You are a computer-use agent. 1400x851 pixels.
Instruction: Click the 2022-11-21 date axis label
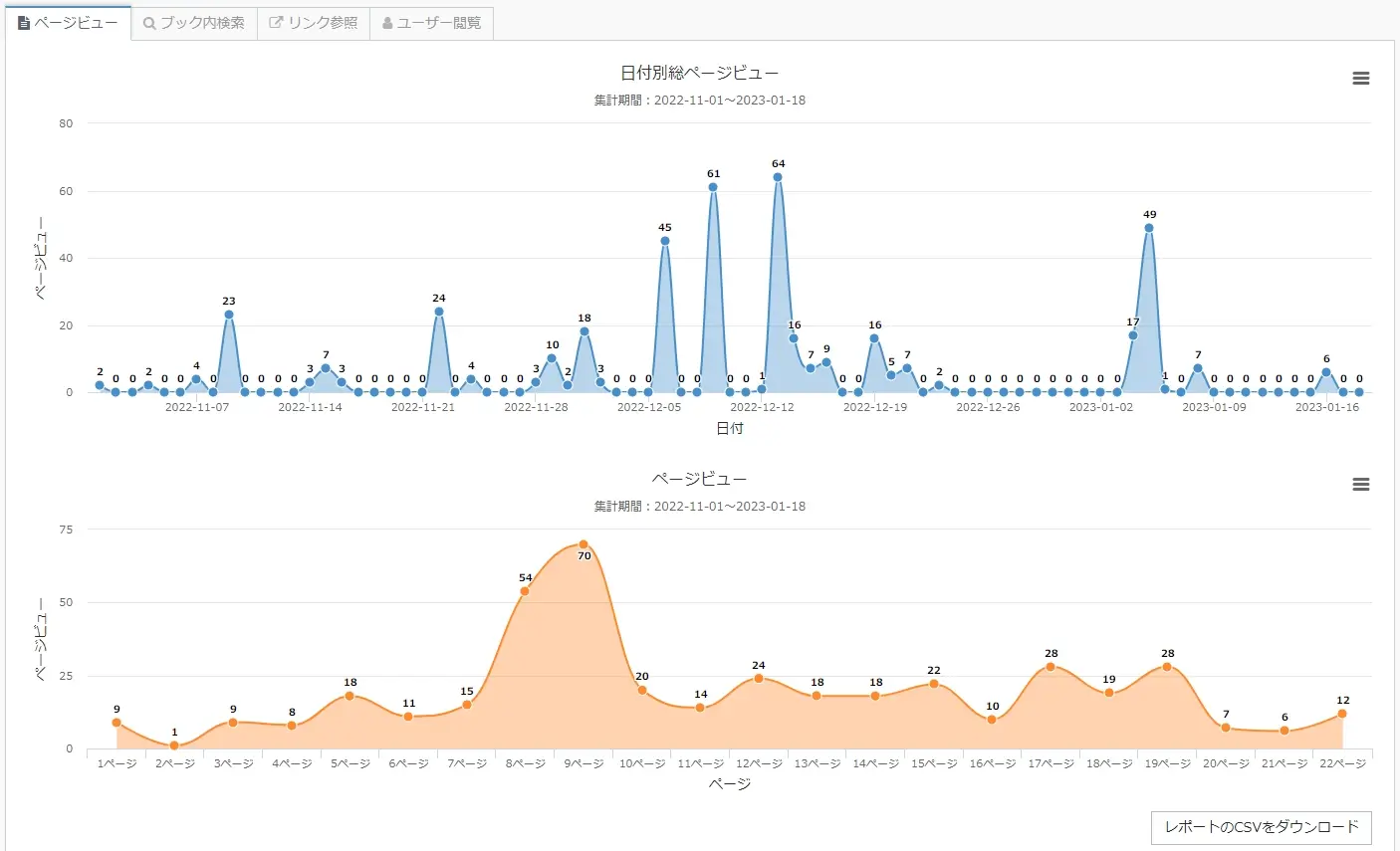(x=423, y=407)
